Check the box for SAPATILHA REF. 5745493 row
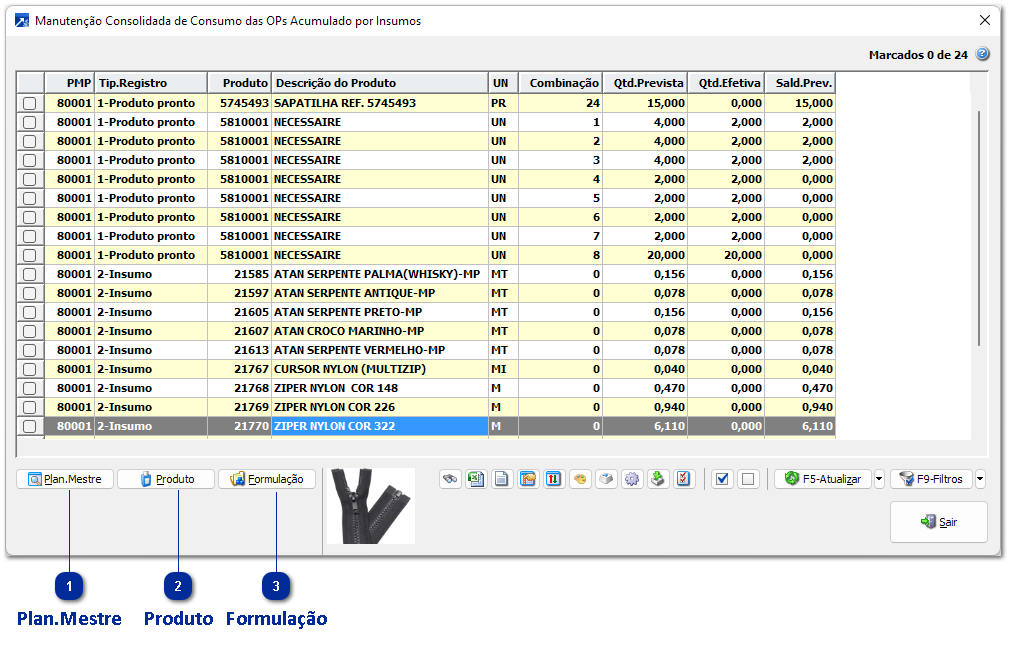This screenshot has width=1010, height=647. (x=30, y=103)
